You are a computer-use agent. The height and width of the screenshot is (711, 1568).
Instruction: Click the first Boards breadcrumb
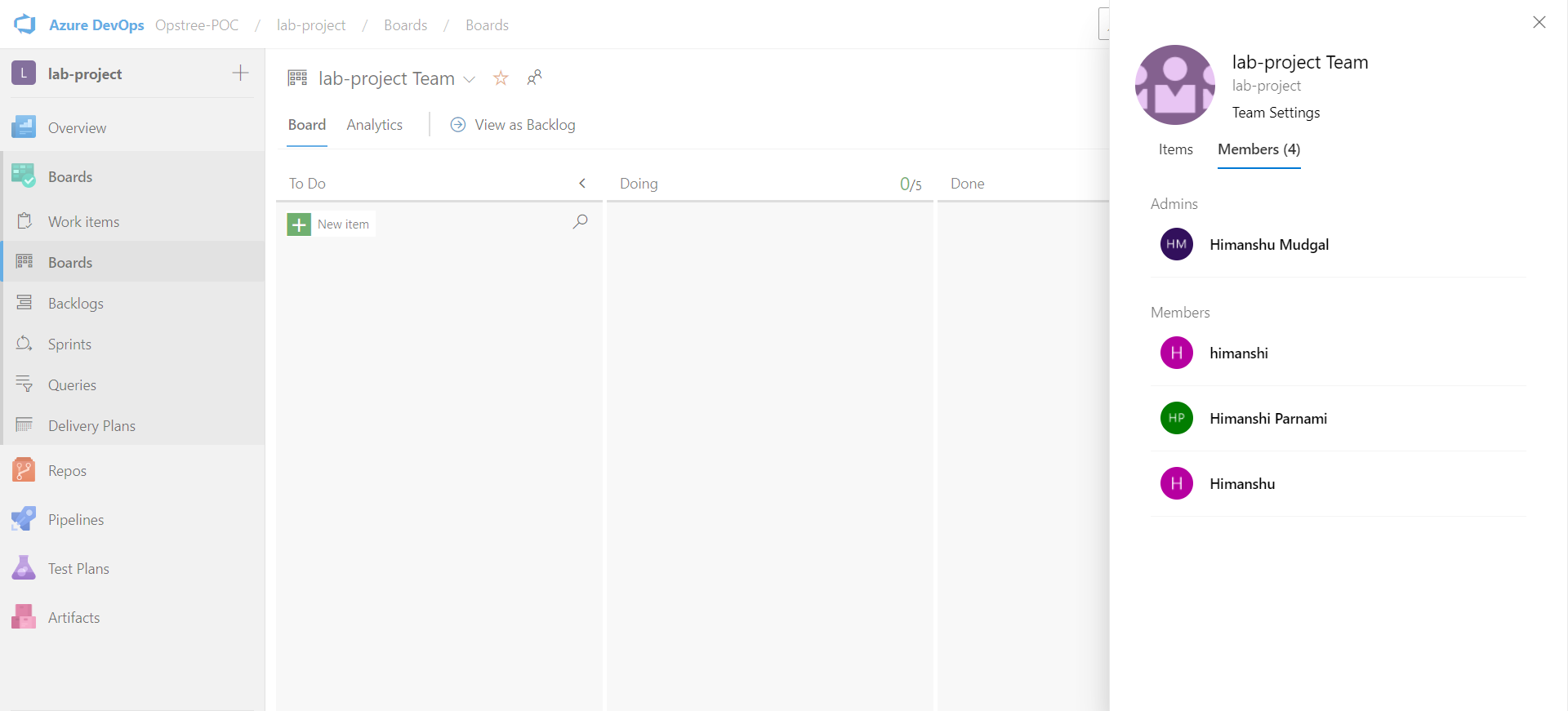406,24
